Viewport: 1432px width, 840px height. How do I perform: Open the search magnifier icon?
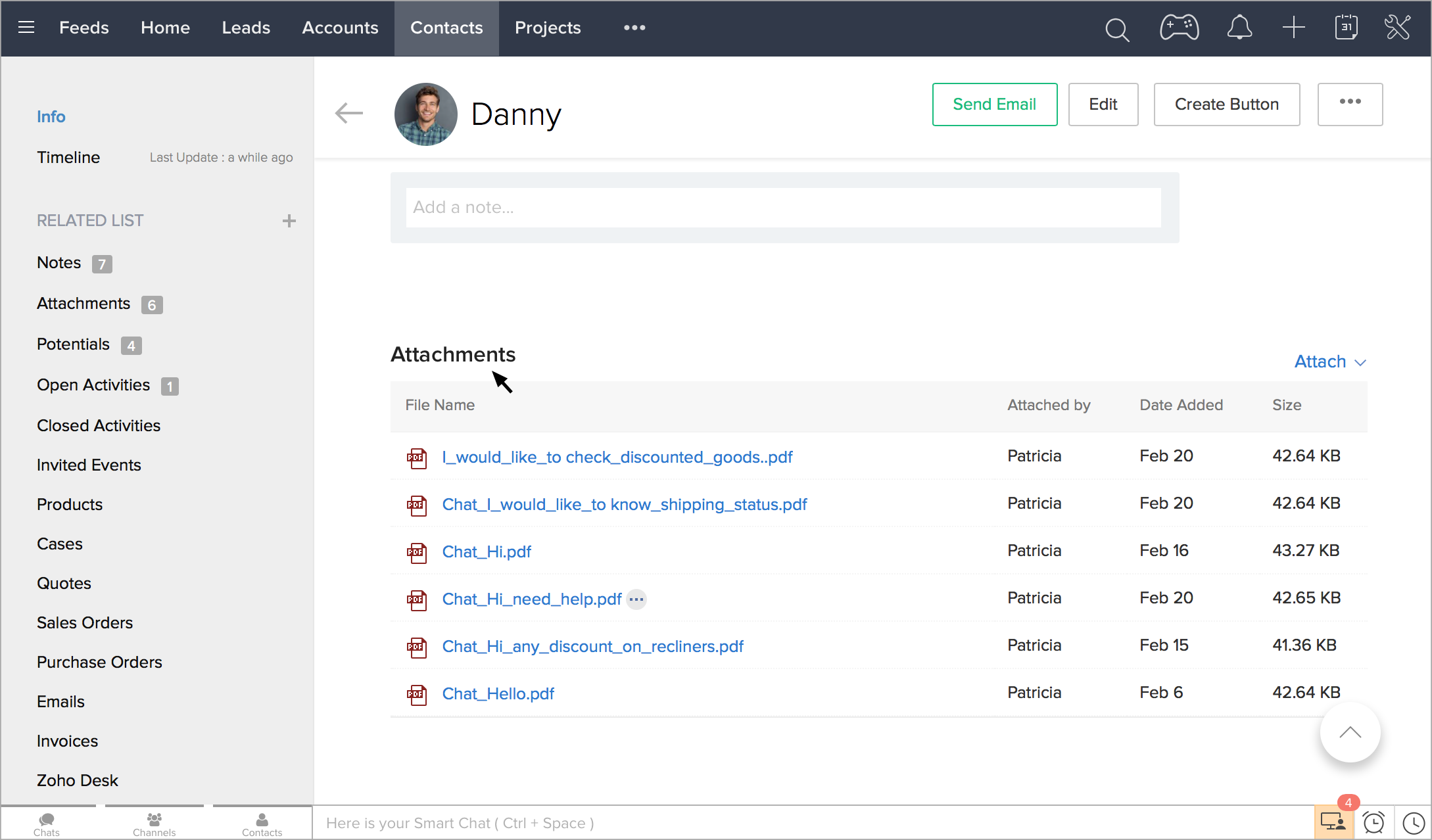coord(1116,29)
